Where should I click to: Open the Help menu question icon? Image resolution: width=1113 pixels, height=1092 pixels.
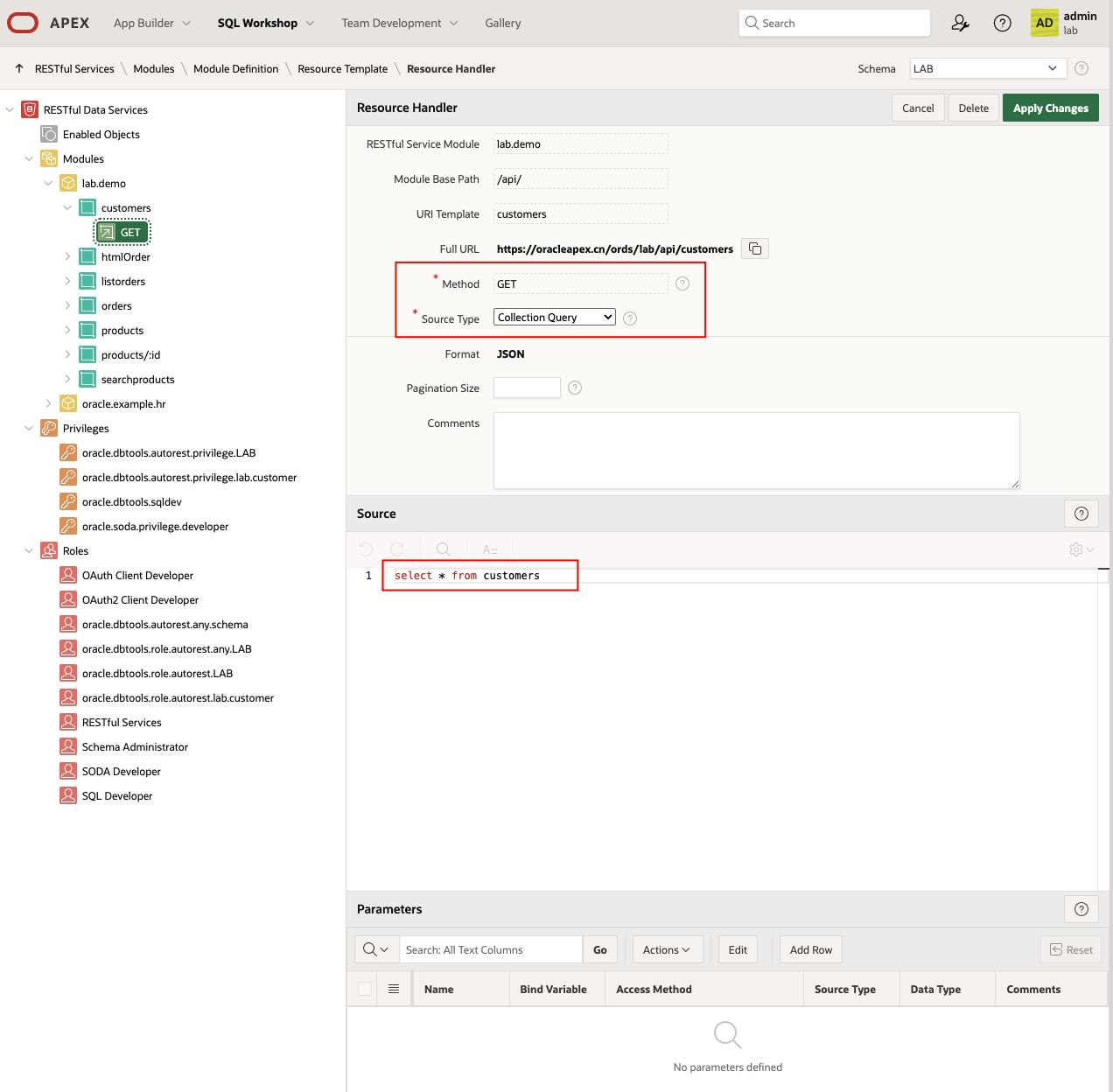pyautogui.click(x=1003, y=24)
